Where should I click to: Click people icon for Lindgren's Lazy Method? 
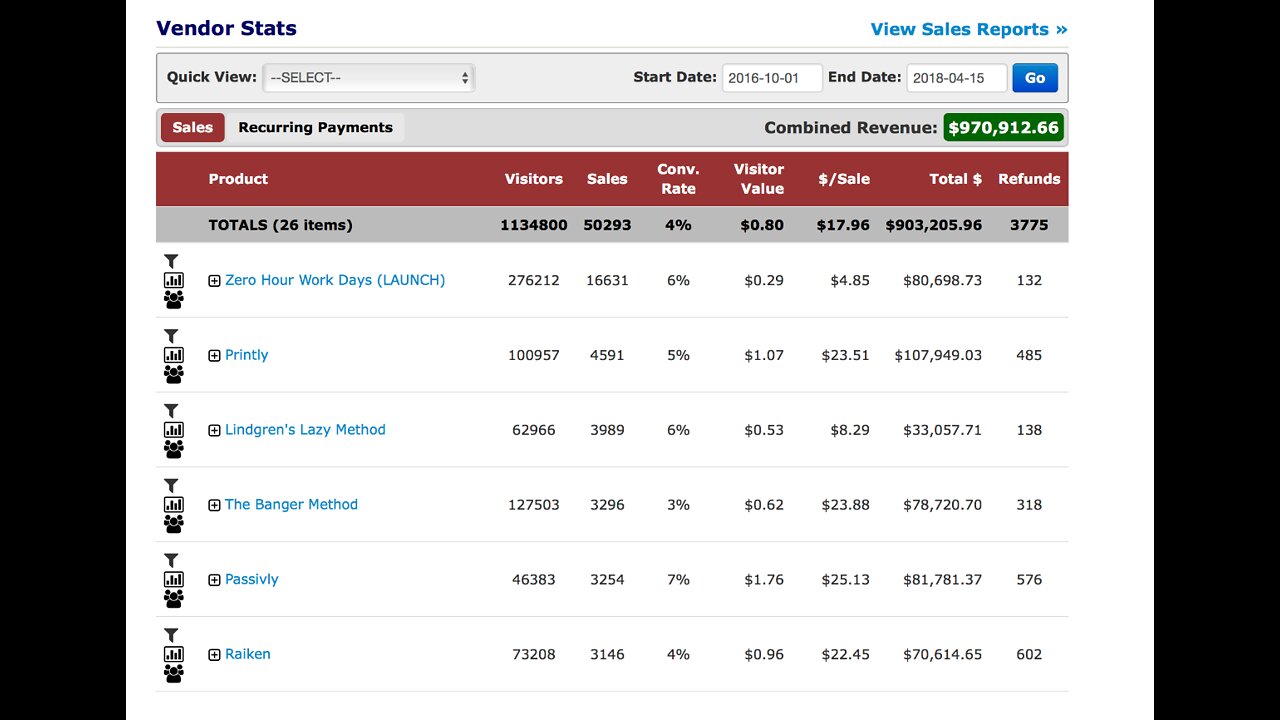[x=173, y=449]
